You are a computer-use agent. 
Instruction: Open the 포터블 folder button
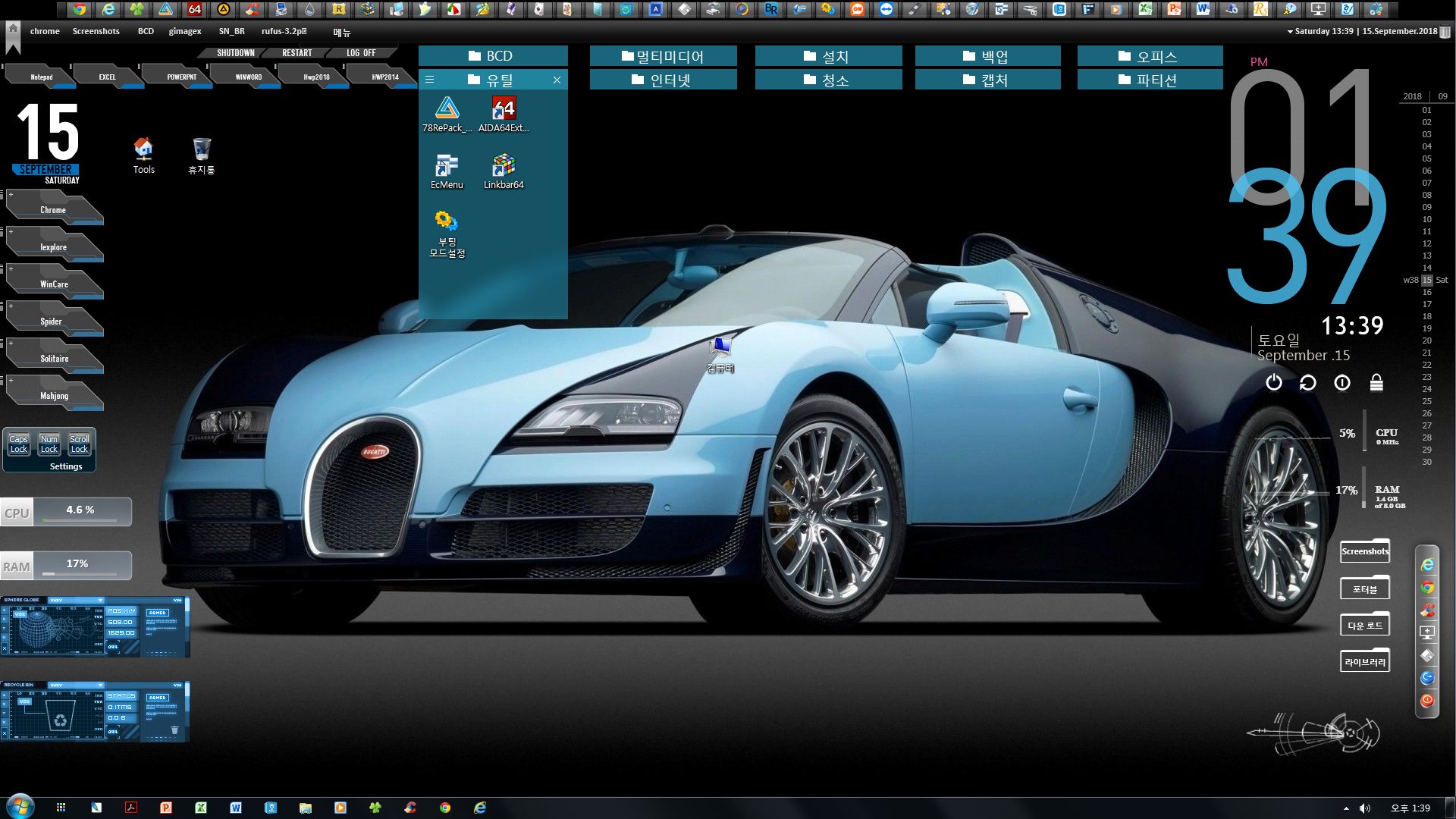point(1365,588)
